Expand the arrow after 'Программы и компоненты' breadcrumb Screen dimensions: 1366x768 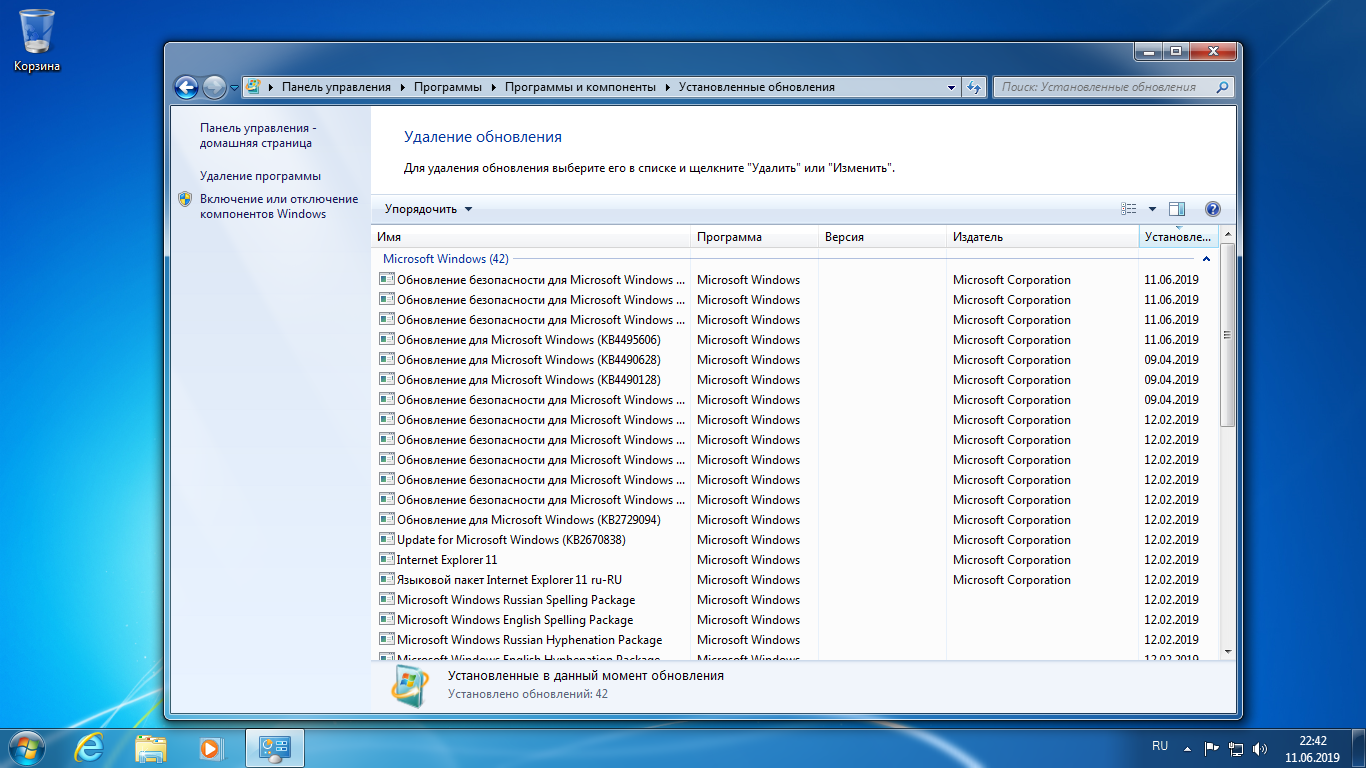(x=667, y=87)
